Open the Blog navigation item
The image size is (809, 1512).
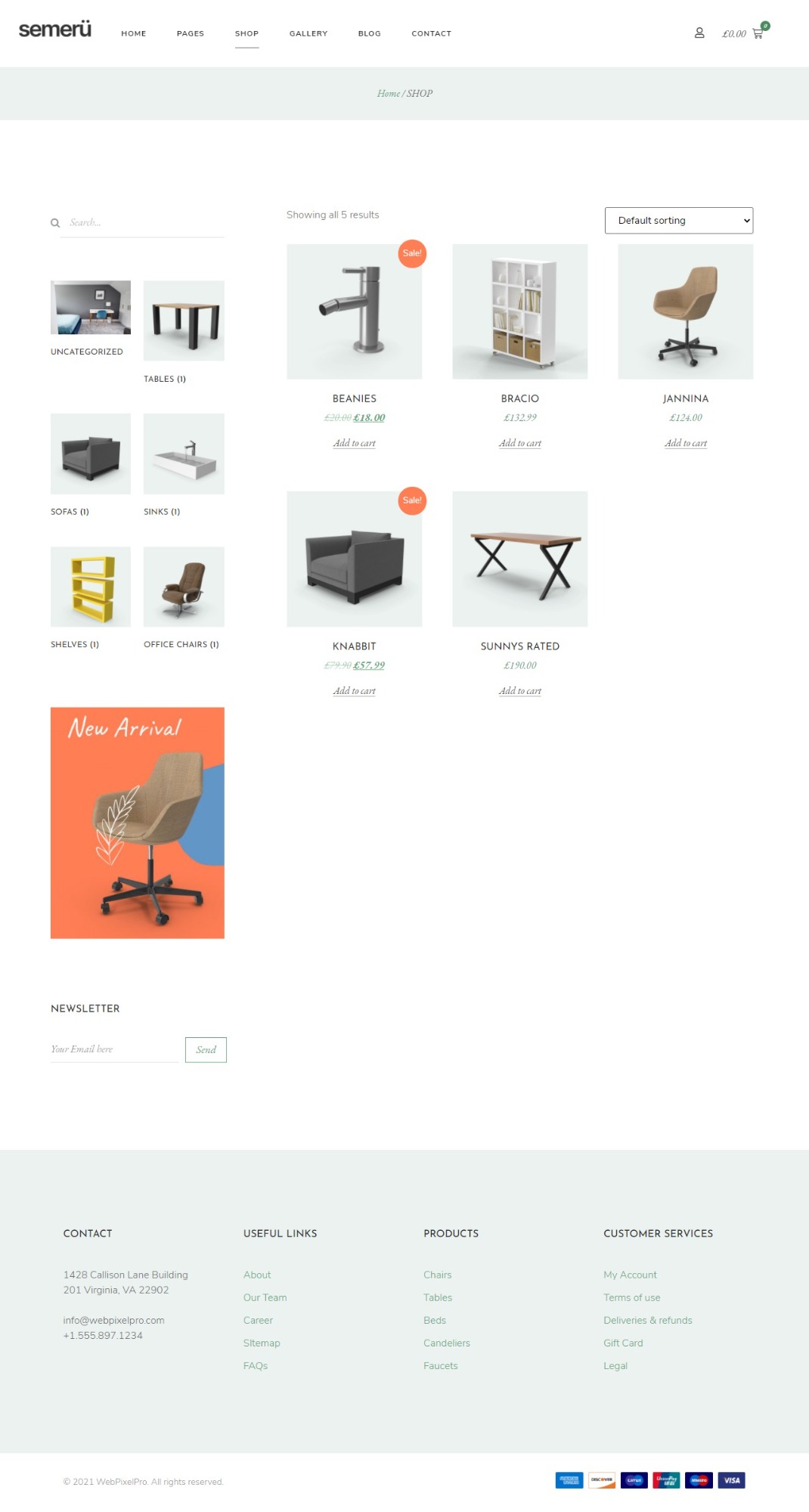[x=370, y=33]
